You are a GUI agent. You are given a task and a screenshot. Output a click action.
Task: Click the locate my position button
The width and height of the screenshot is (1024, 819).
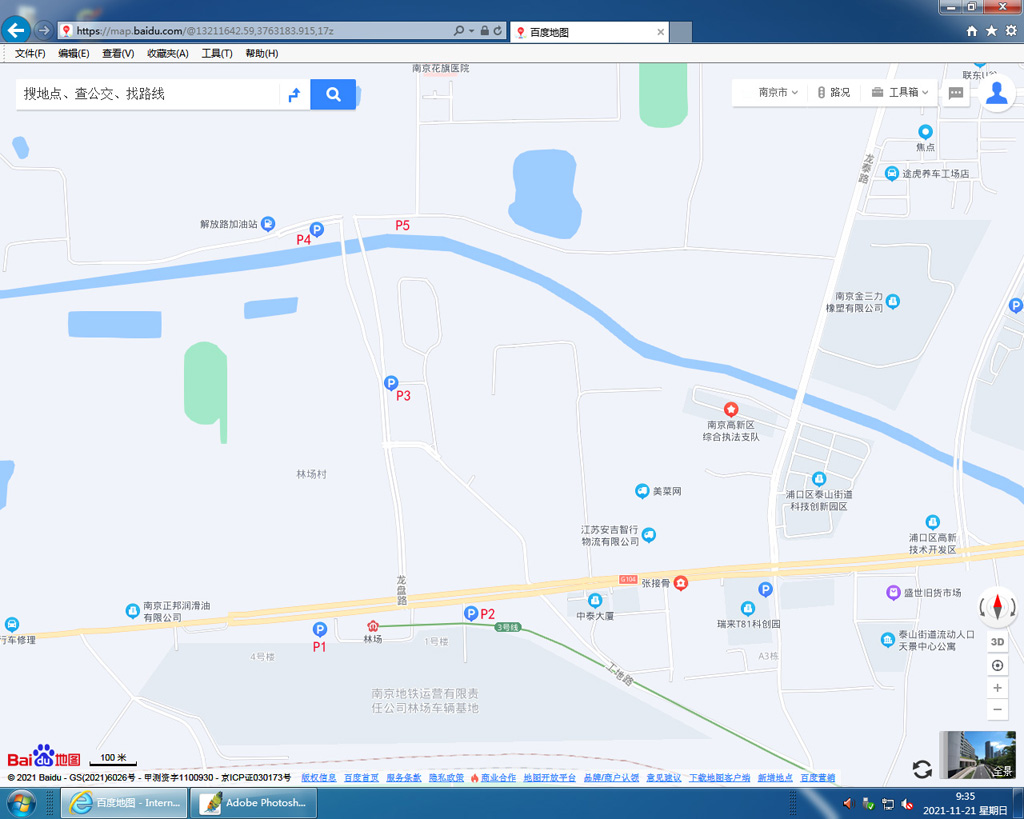point(997,665)
